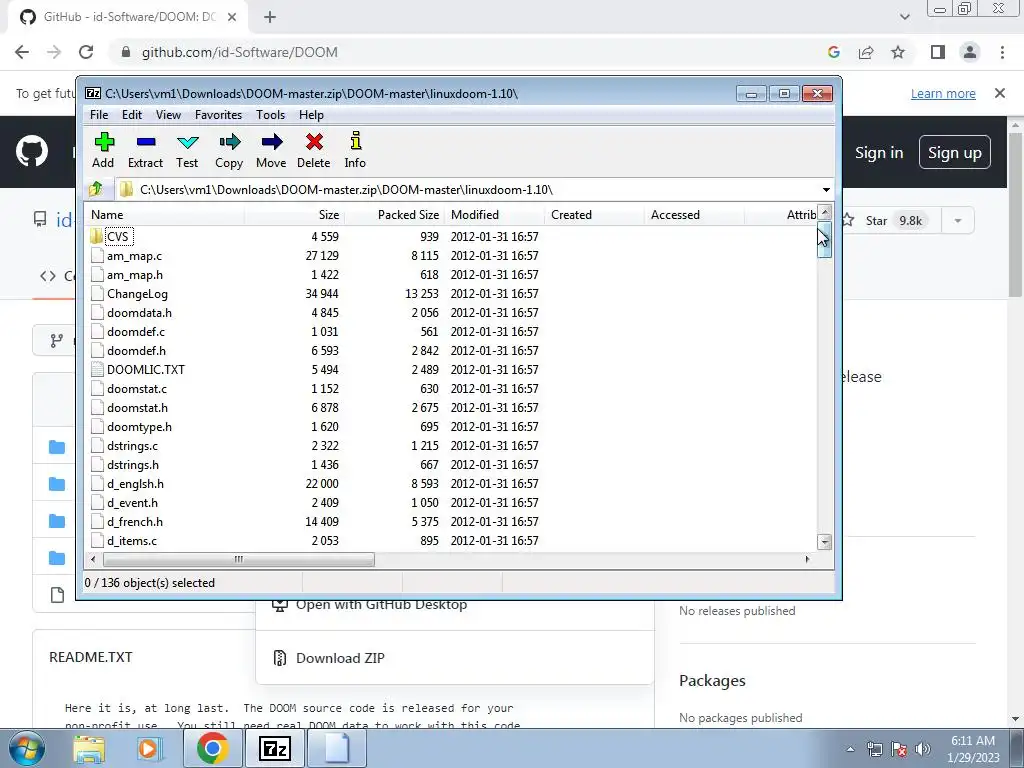The width and height of the screenshot is (1024, 768).
Task: Click the GitHub Octocat logo
Action: pyautogui.click(x=31, y=152)
